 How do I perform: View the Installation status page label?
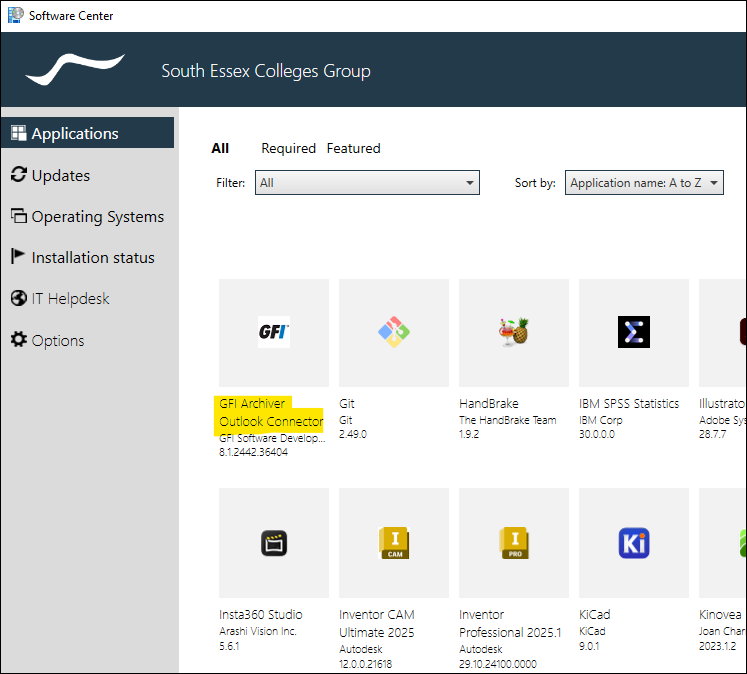click(x=93, y=258)
